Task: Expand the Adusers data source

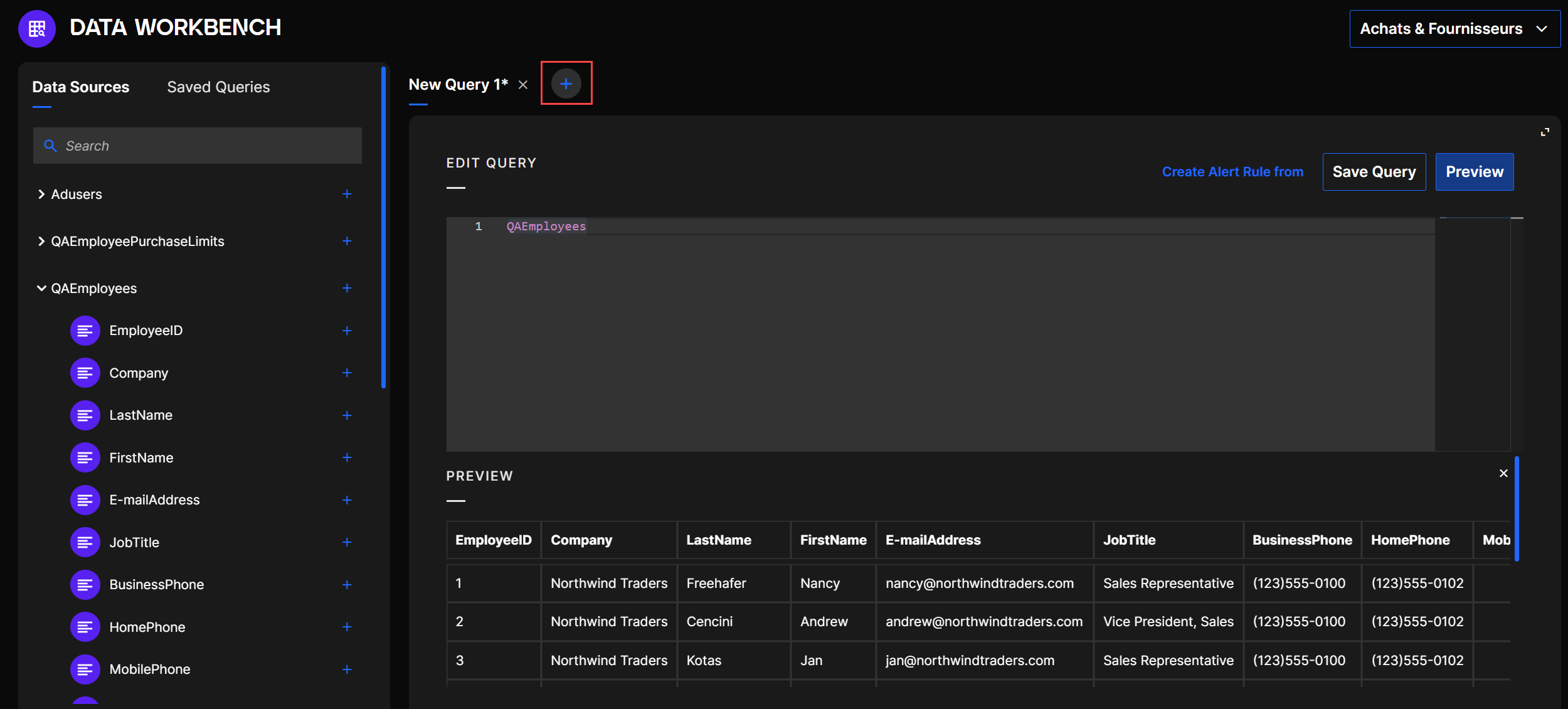Action: tap(41, 194)
